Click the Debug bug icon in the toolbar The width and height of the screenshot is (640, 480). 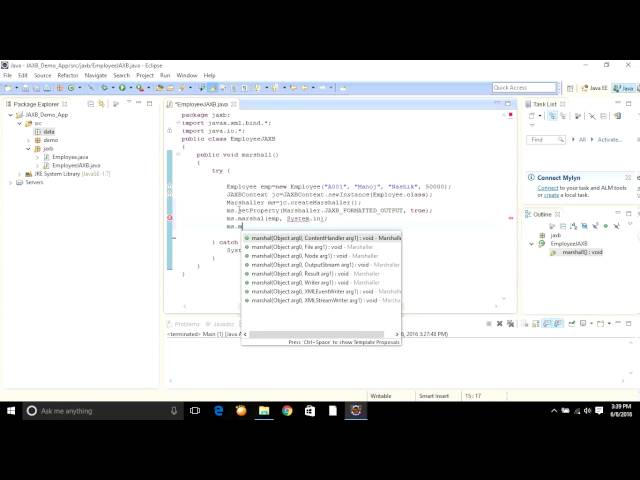(x=104, y=88)
